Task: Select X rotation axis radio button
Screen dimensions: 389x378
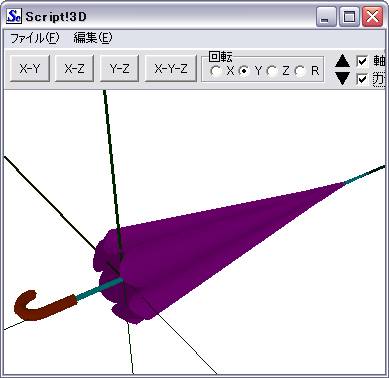Action: (x=216, y=71)
